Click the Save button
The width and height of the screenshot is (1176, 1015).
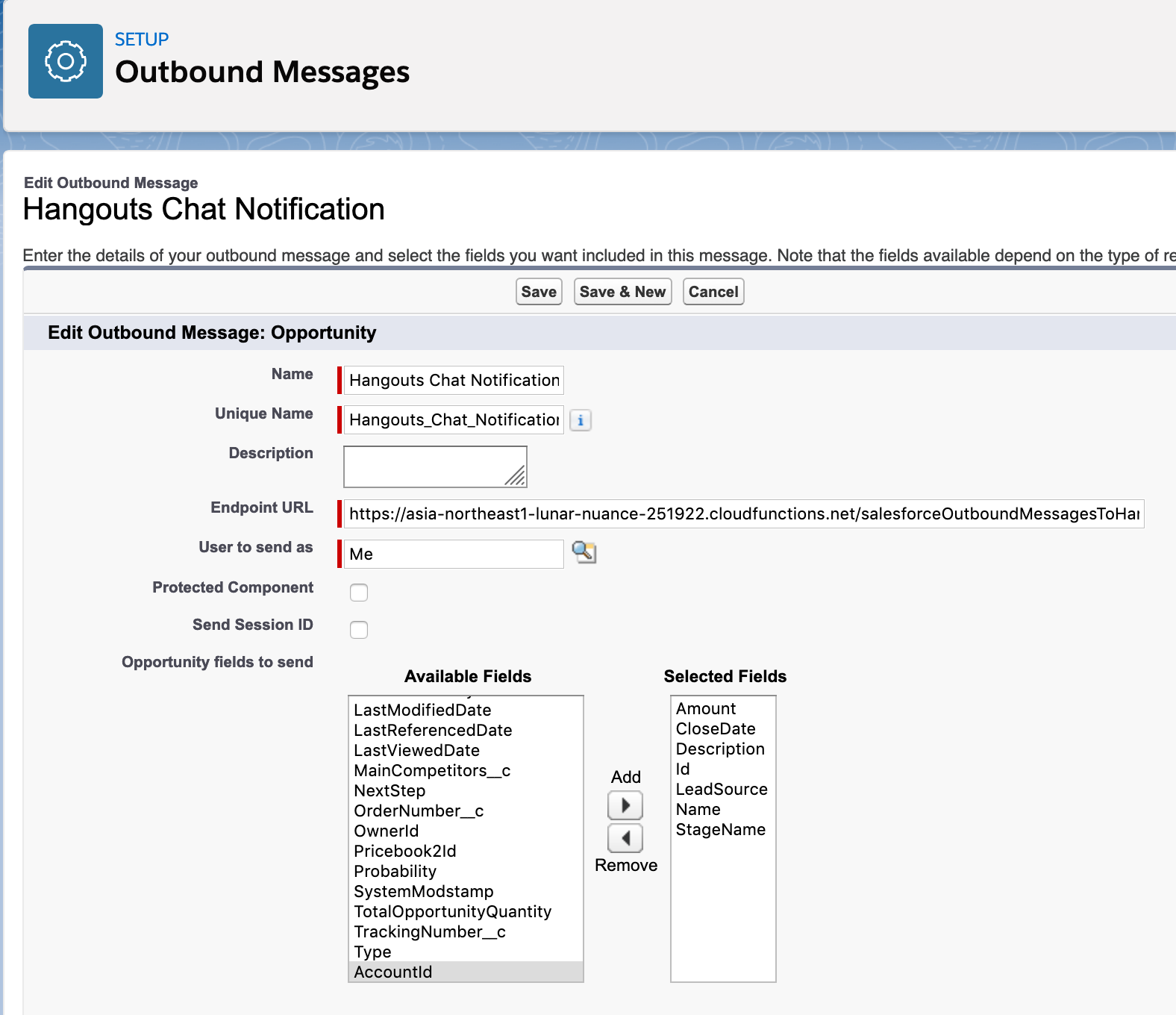(x=539, y=292)
